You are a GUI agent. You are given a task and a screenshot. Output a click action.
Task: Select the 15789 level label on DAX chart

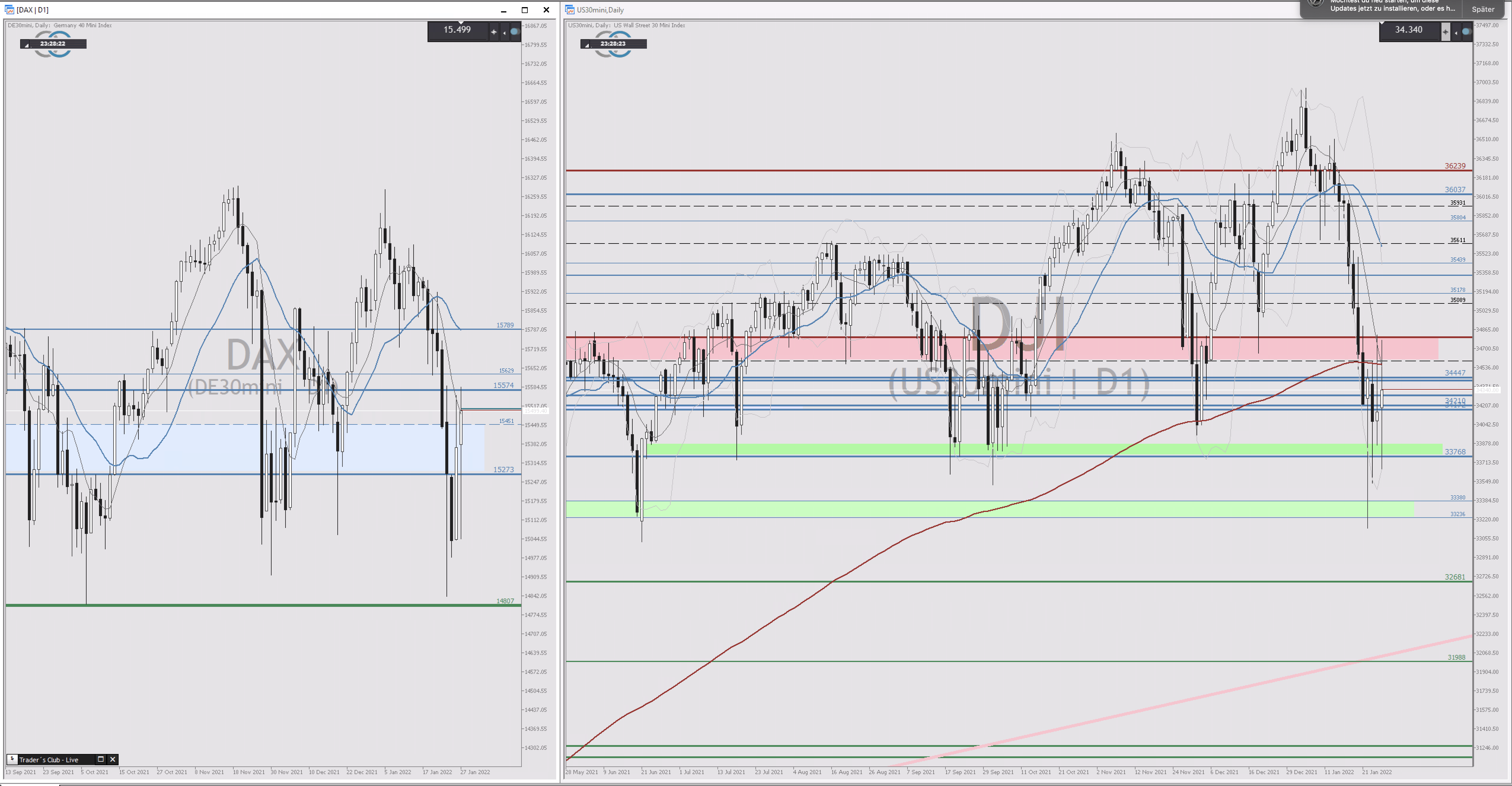505,325
